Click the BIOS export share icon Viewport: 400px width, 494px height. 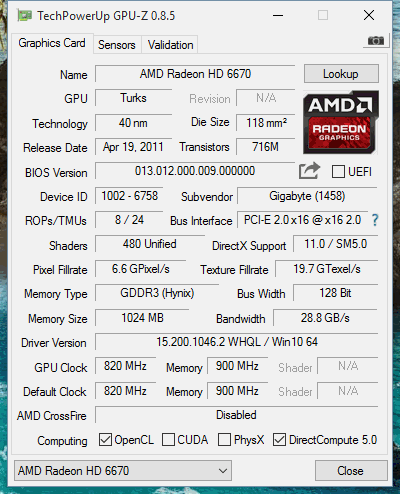click(309, 171)
